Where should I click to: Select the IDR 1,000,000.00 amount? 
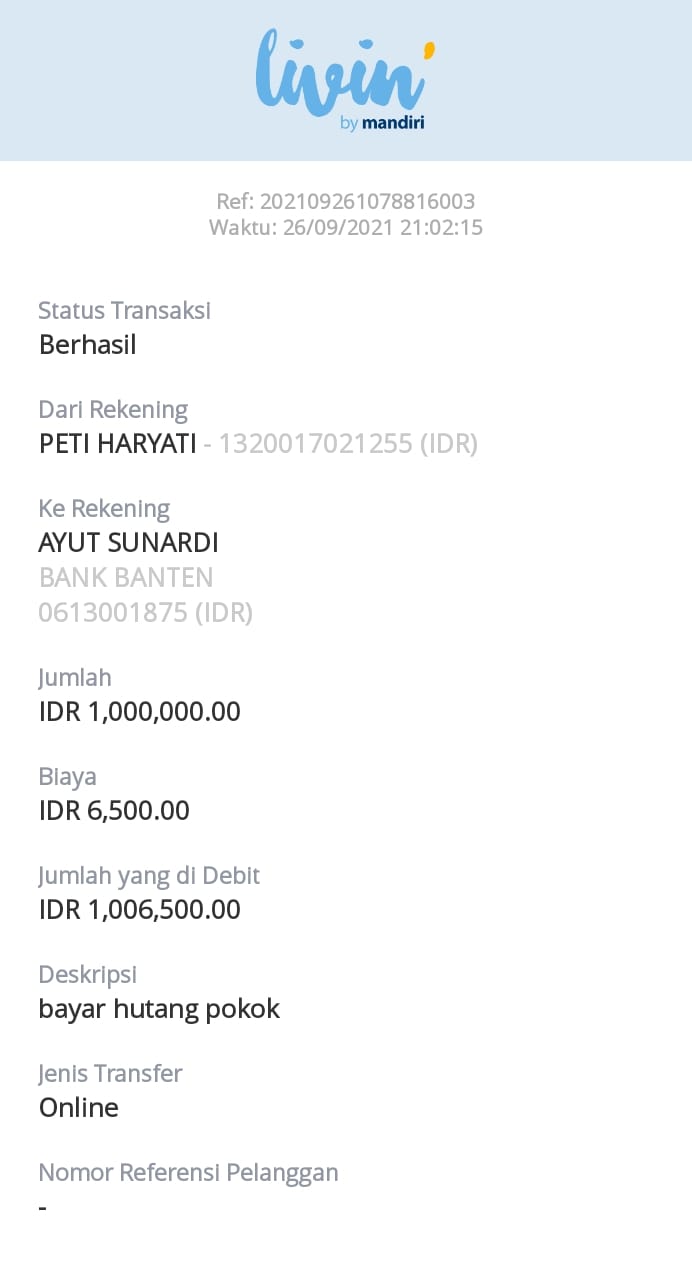(140, 712)
